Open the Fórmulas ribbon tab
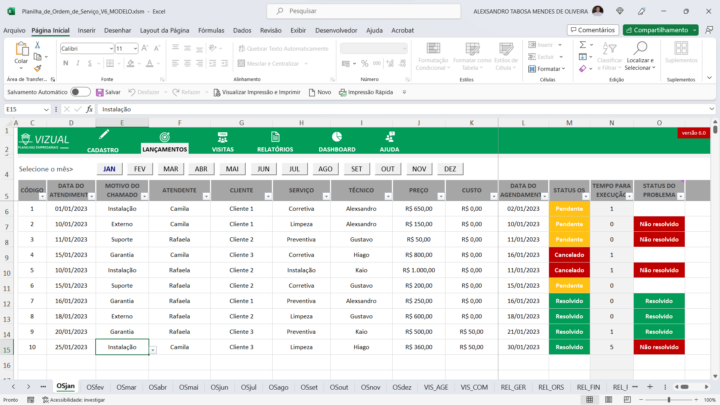 pos(211,30)
